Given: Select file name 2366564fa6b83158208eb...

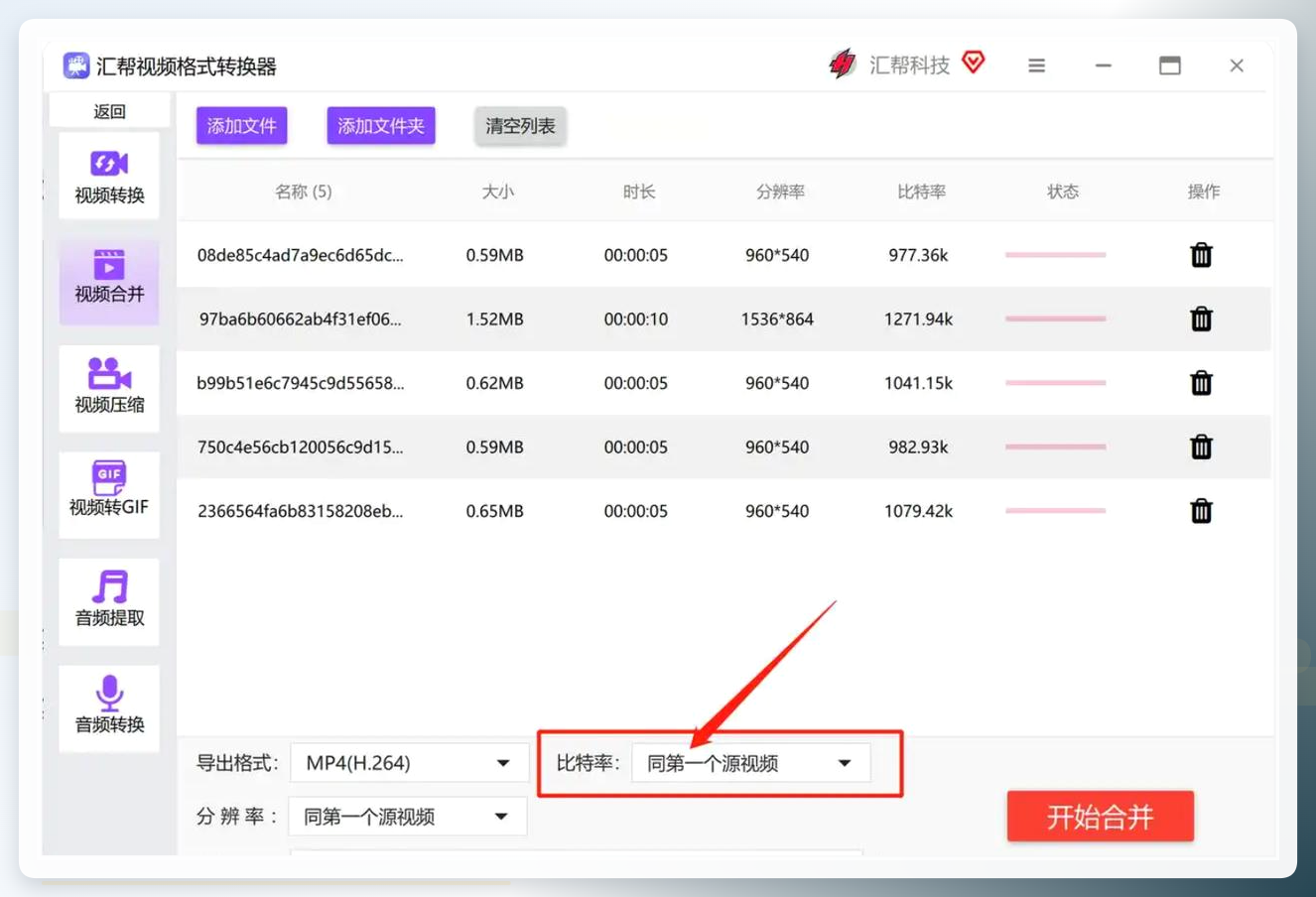Looking at the screenshot, I should (x=301, y=511).
